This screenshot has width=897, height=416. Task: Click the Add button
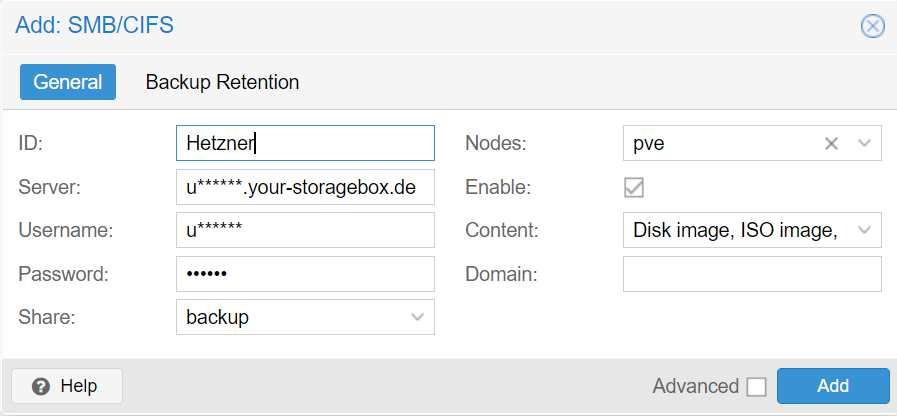pos(833,386)
